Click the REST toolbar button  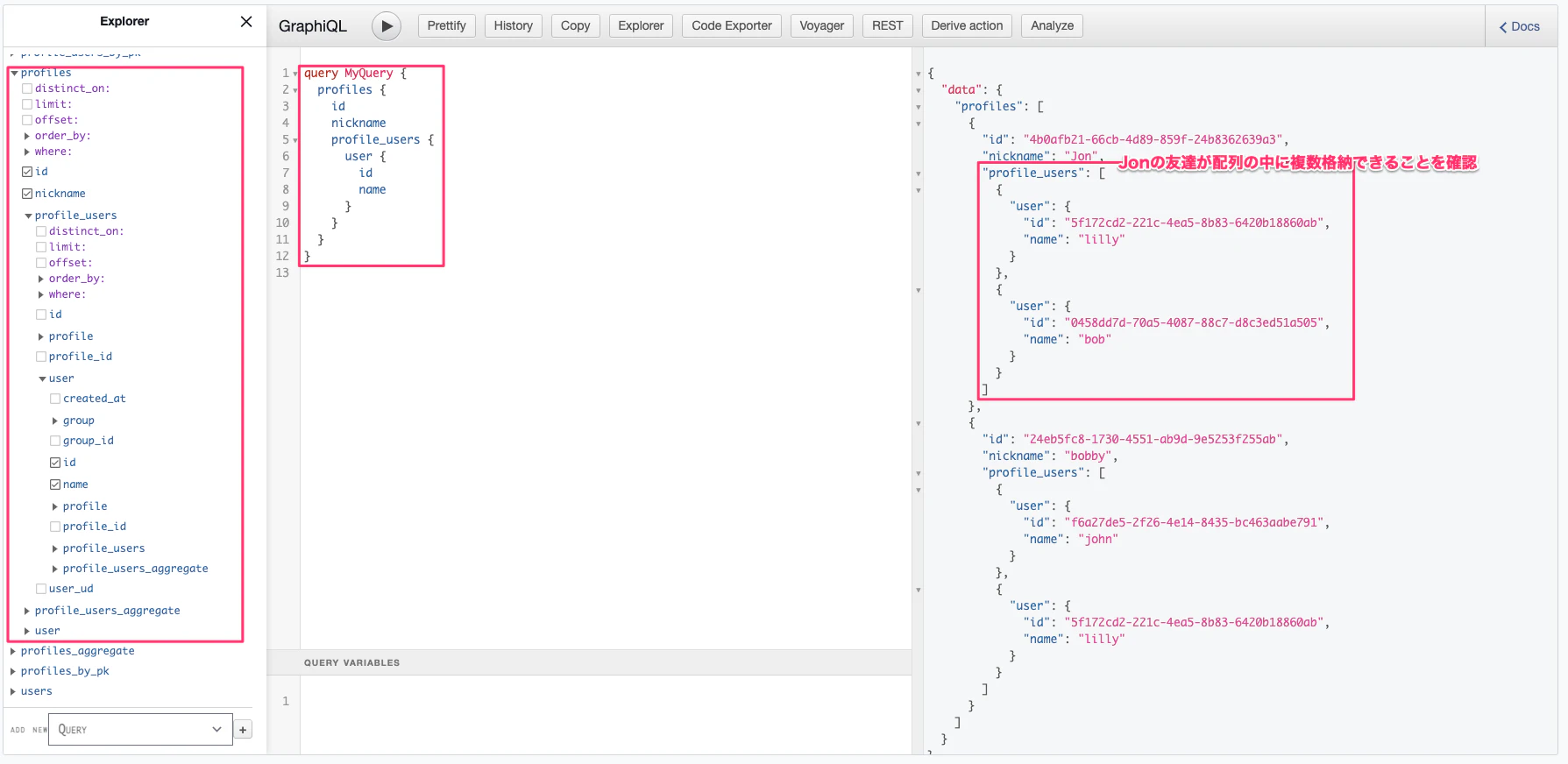coord(888,26)
